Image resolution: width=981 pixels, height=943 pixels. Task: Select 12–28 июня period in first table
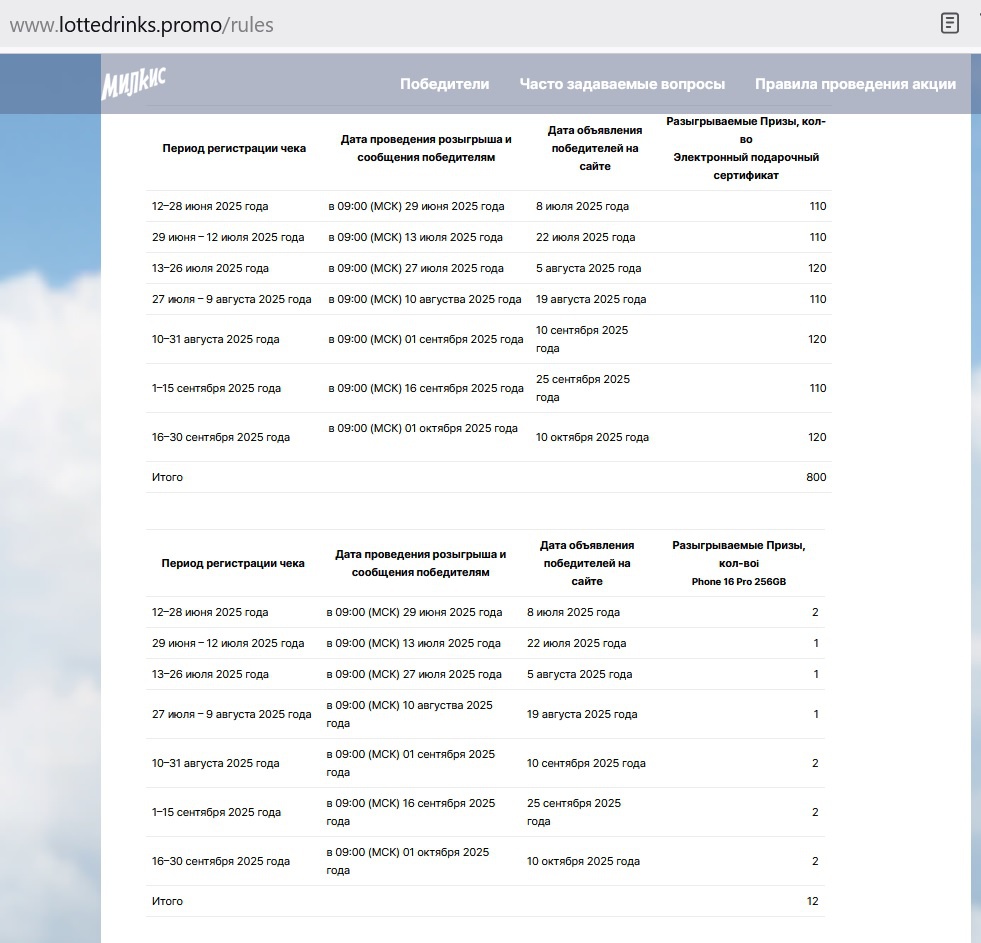210,206
